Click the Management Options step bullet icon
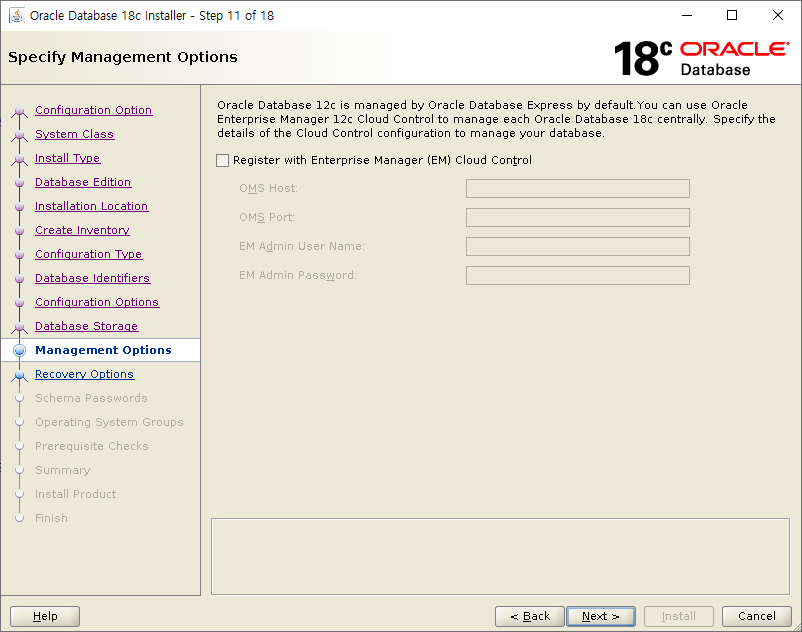802x632 pixels. point(19,350)
